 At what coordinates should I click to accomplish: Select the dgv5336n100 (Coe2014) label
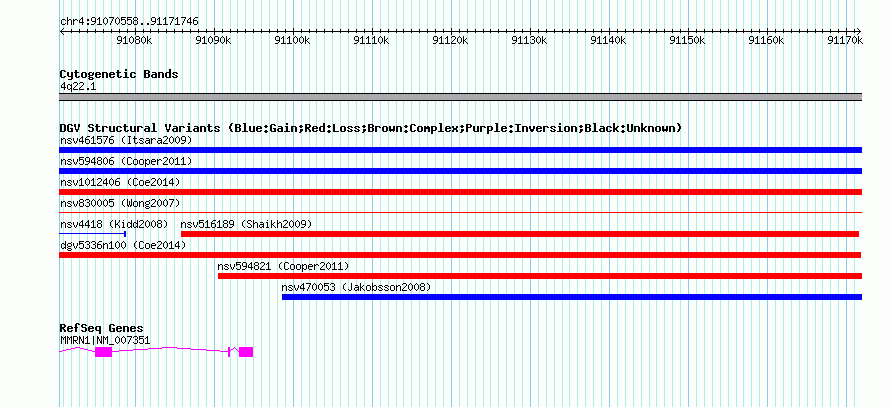pos(123,245)
